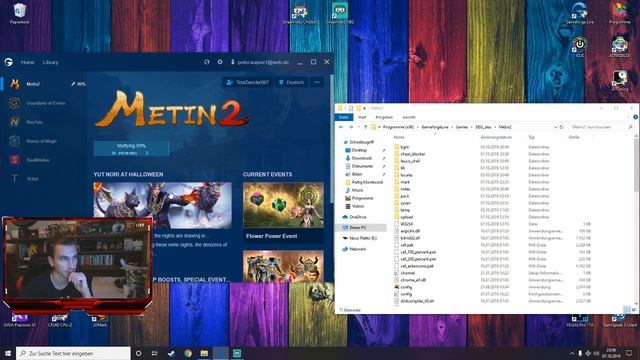Screen dimensions: 640x360
Task: Click the Gameforge logo icon
Action: tap(9, 62)
